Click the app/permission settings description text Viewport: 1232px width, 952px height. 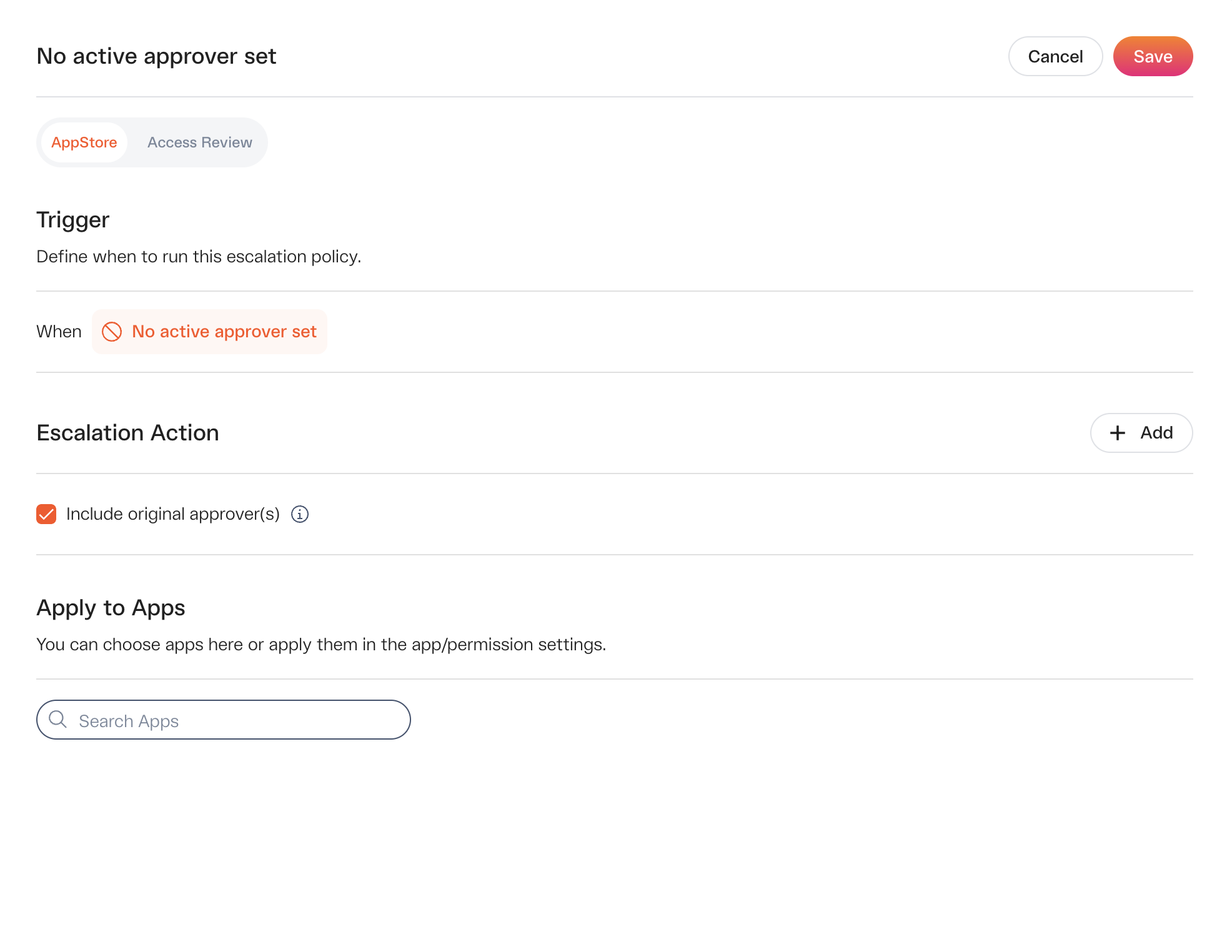coord(321,645)
